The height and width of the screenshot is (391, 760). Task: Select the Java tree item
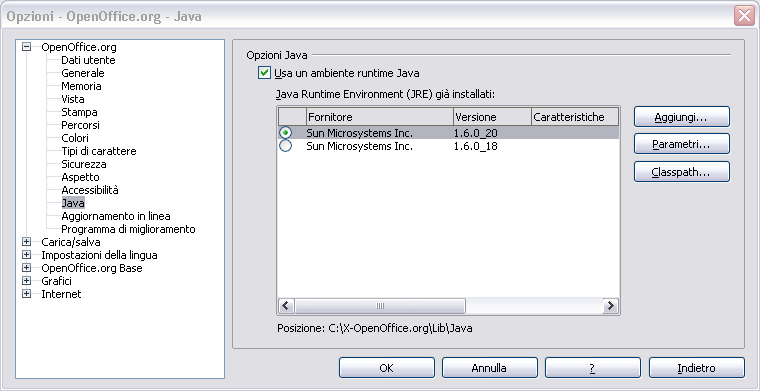[x=73, y=203]
